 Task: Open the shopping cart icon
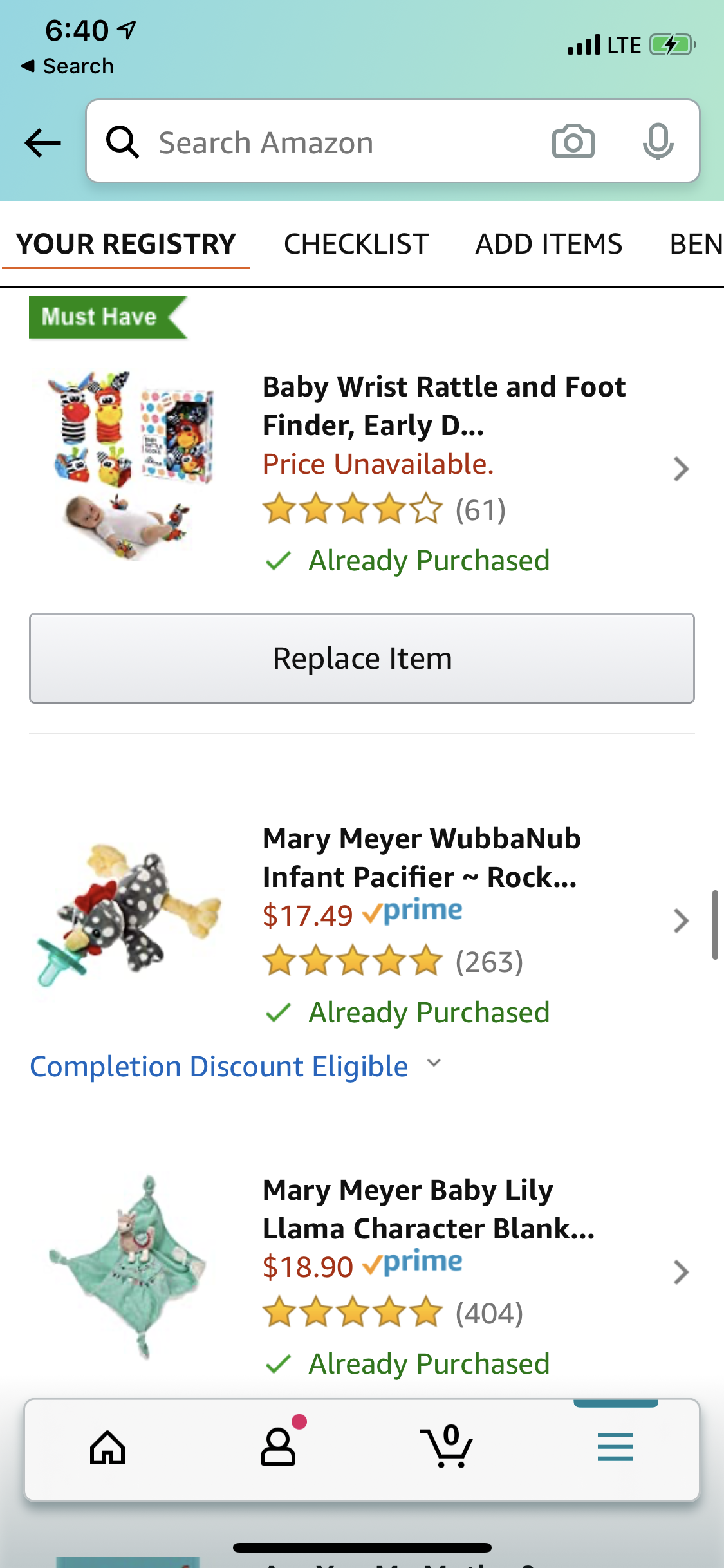446,1448
